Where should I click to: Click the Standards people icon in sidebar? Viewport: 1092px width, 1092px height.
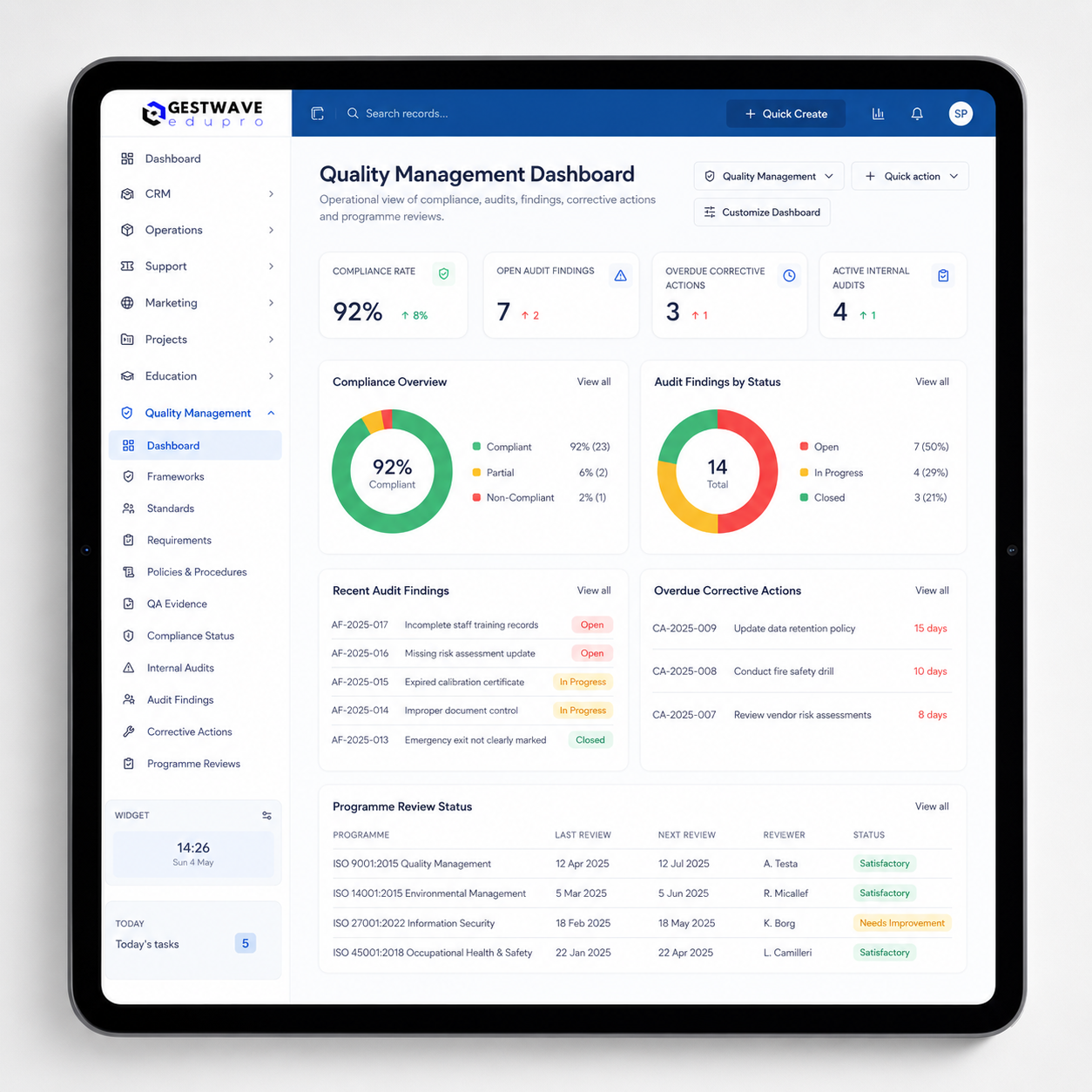(129, 509)
